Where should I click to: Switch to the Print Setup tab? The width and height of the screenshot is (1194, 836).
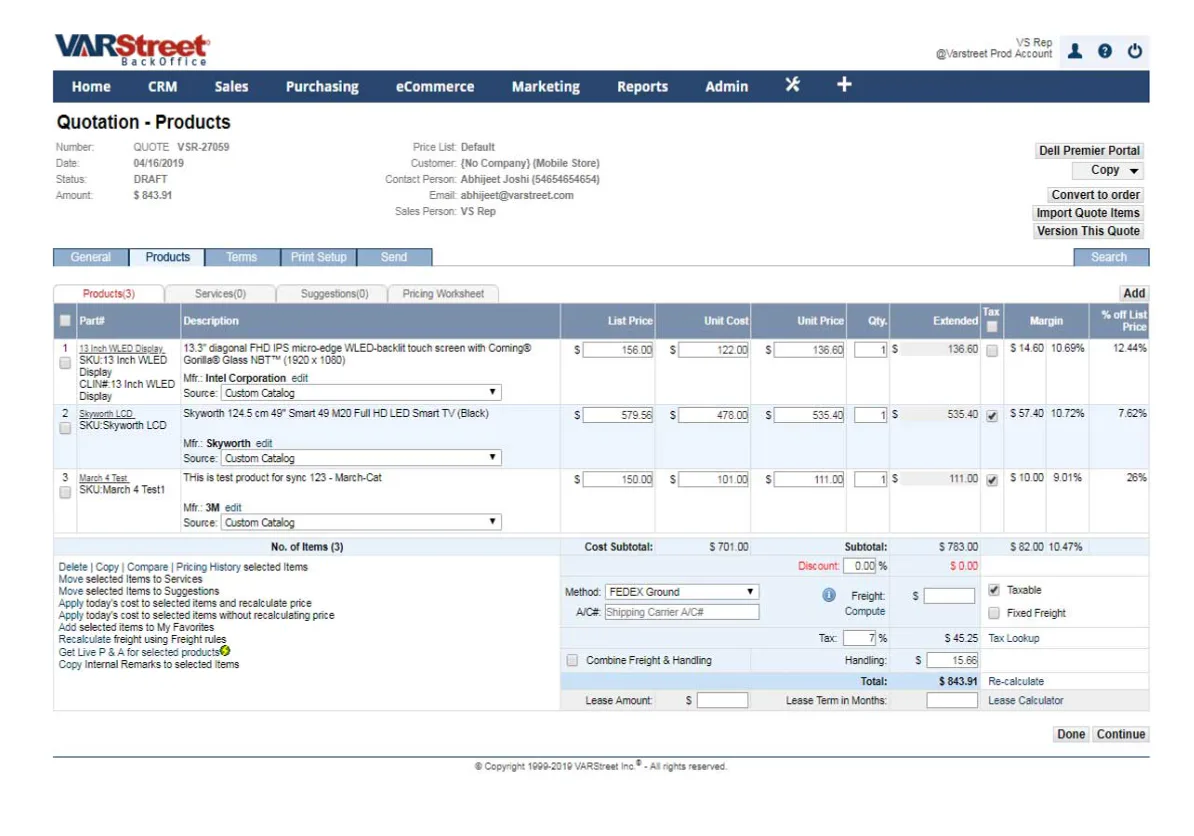[x=318, y=257]
